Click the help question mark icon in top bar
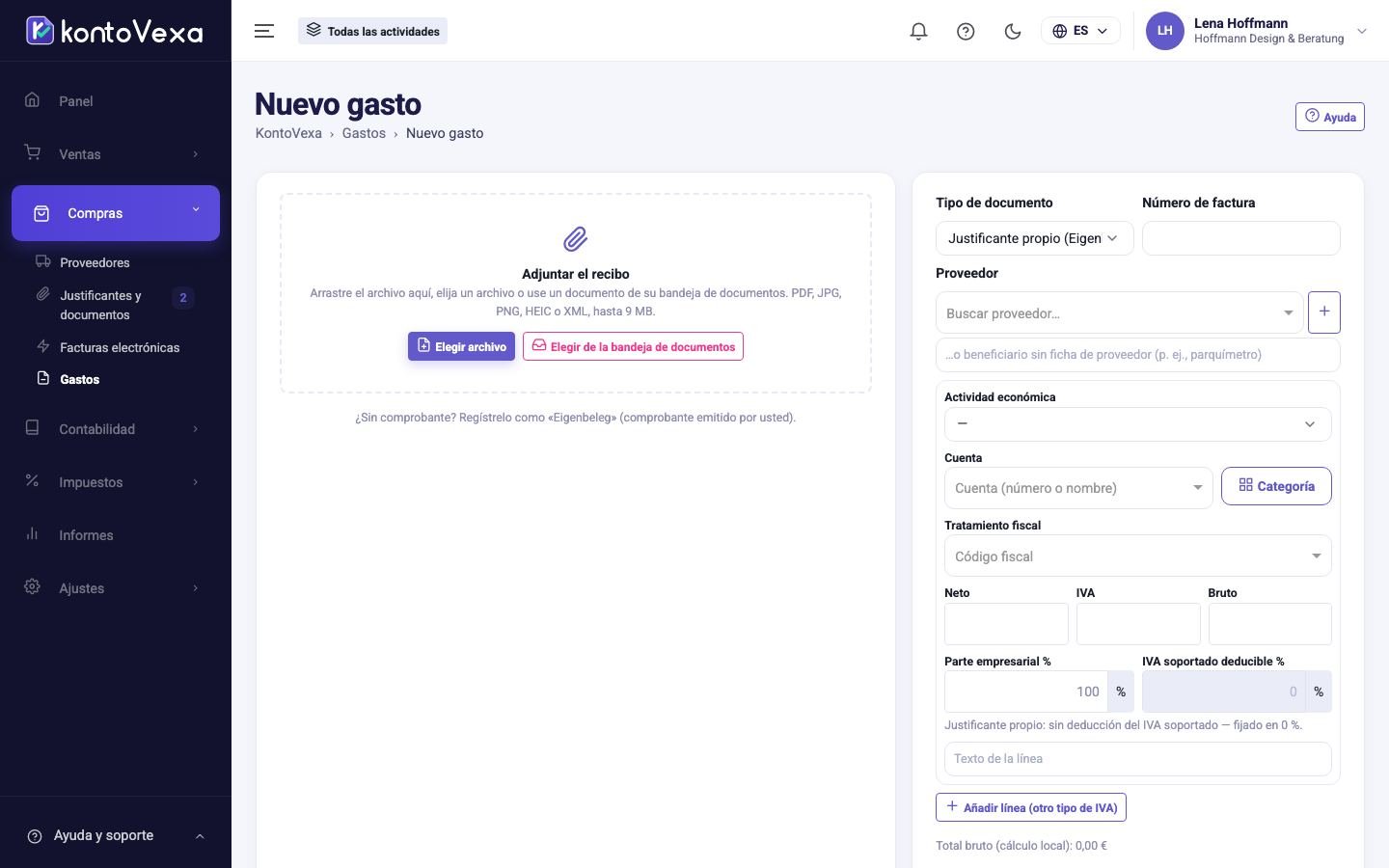Image resolution: width=1389 pixels, height=868 pixels. 966,31
